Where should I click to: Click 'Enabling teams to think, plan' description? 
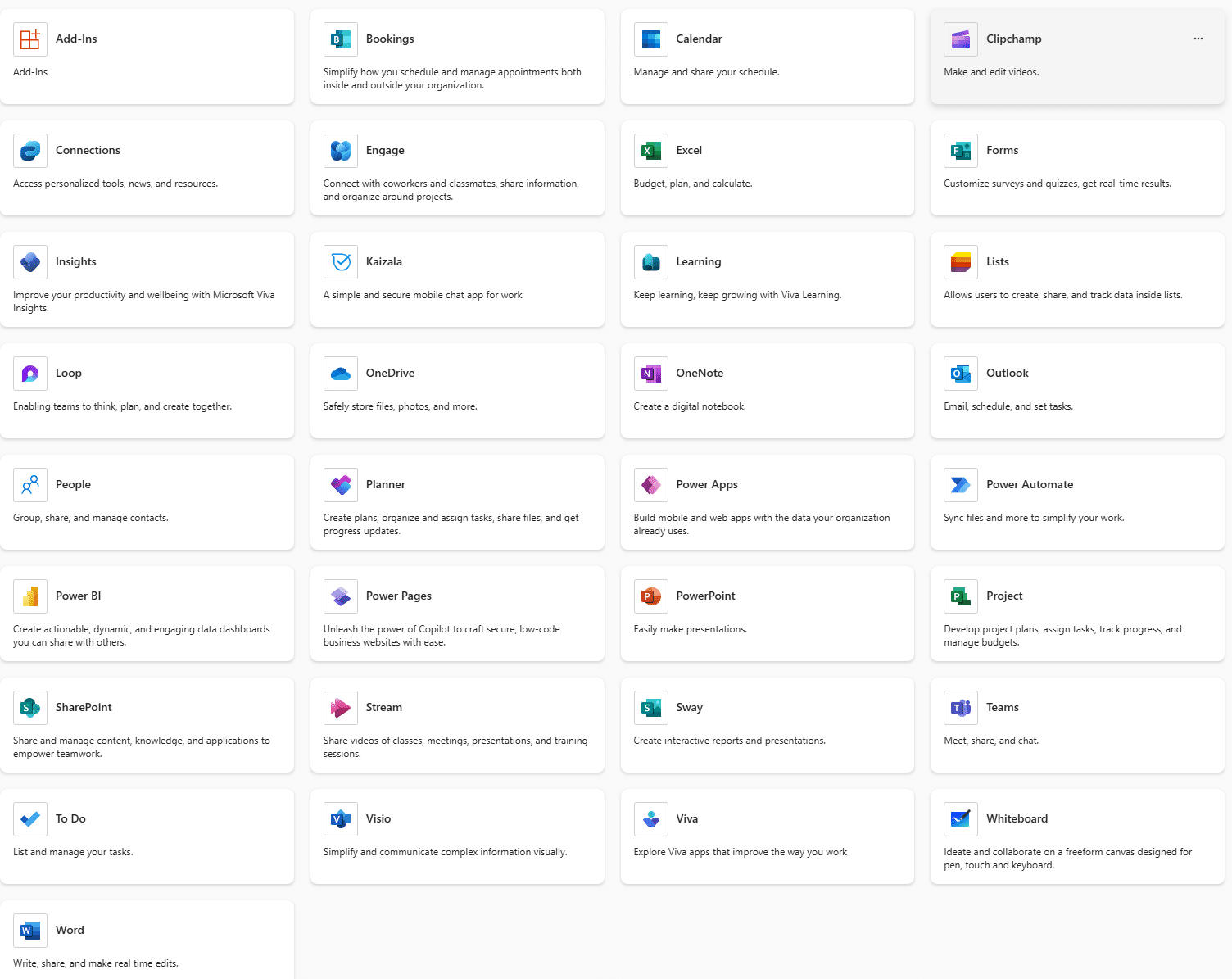pyautogui.click(x=123, y=406)
